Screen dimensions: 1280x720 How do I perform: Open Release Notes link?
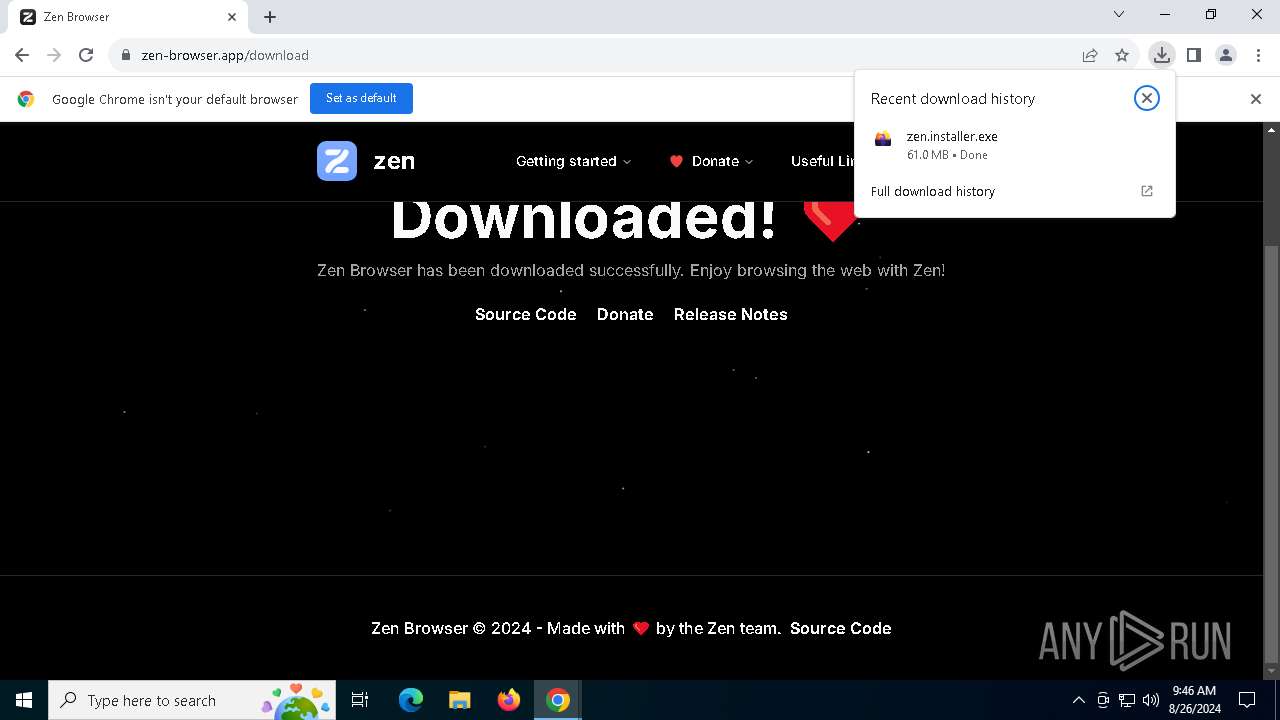point(731,314)
